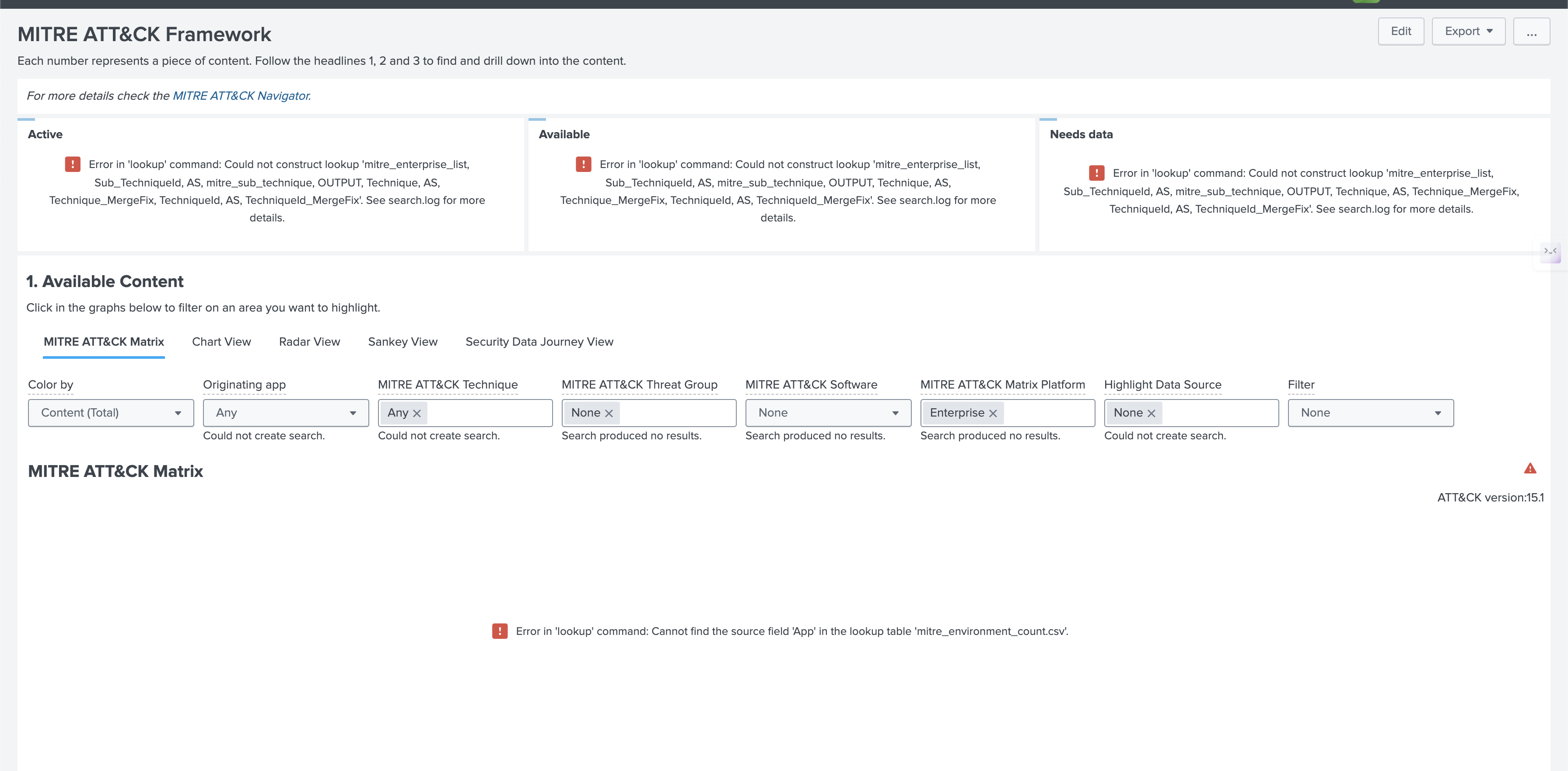Remove the Enterprise platform tag
The height and width of the screenshot is (771, 1568).
tap(993, 413)
